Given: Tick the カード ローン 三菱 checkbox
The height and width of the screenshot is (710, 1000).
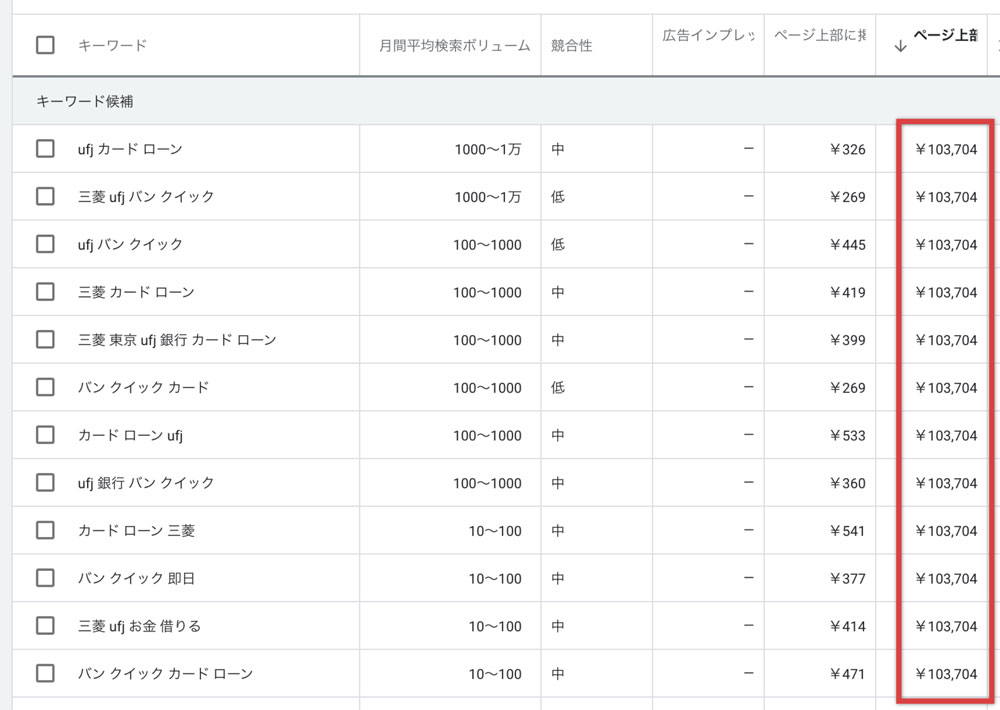Looking at the screenshot, I should (45, 530).
